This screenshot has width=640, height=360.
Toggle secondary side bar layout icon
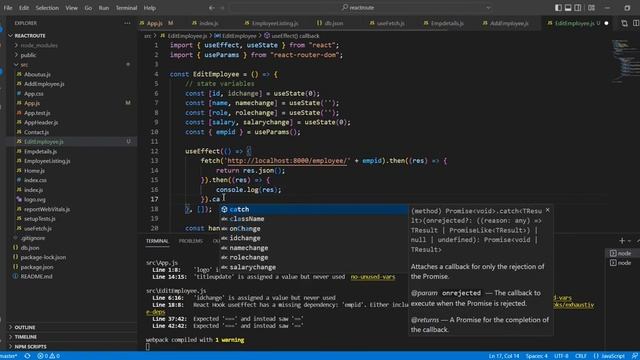578,8
